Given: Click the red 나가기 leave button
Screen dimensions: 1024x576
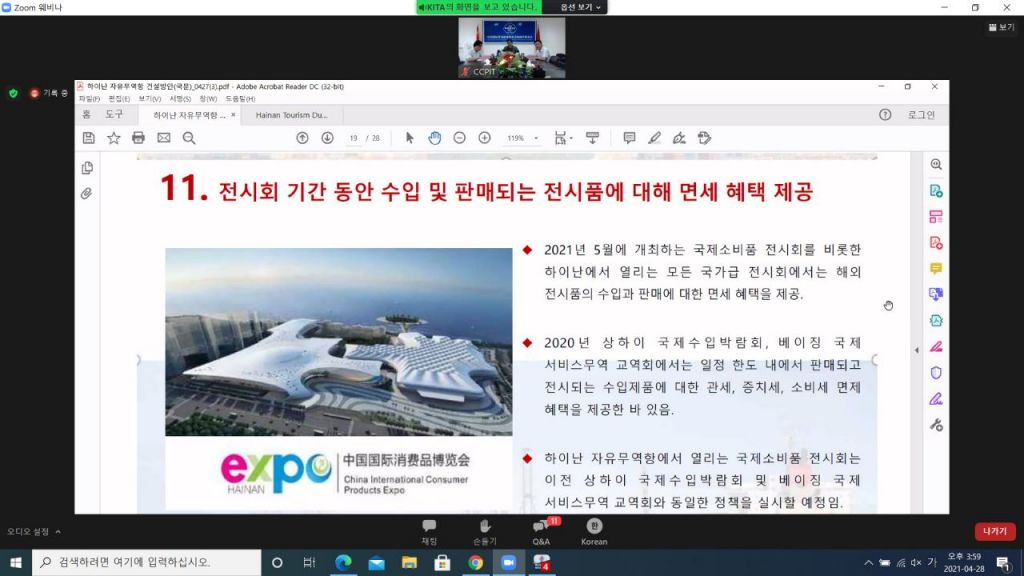Looking at the screenshot, I should pos(994,532).
